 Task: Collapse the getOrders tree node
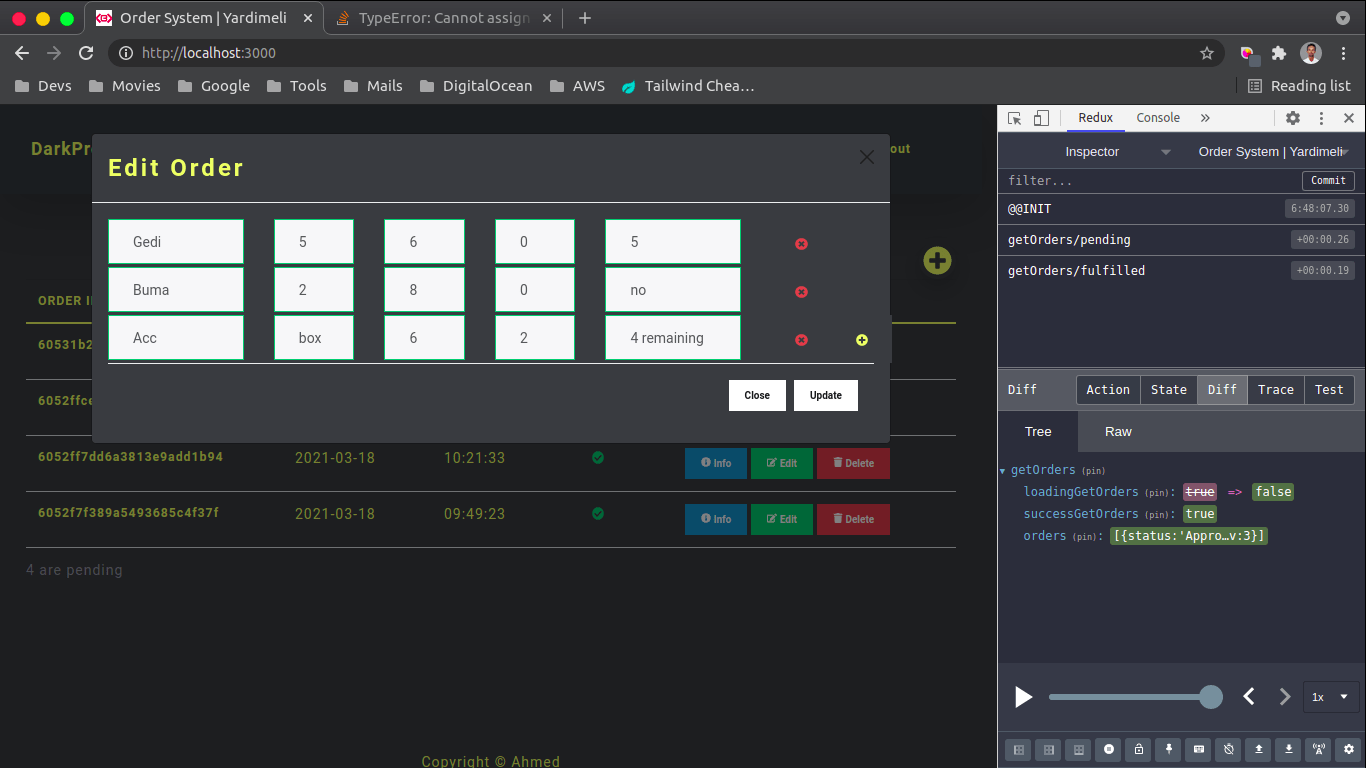pos(1003,471)
